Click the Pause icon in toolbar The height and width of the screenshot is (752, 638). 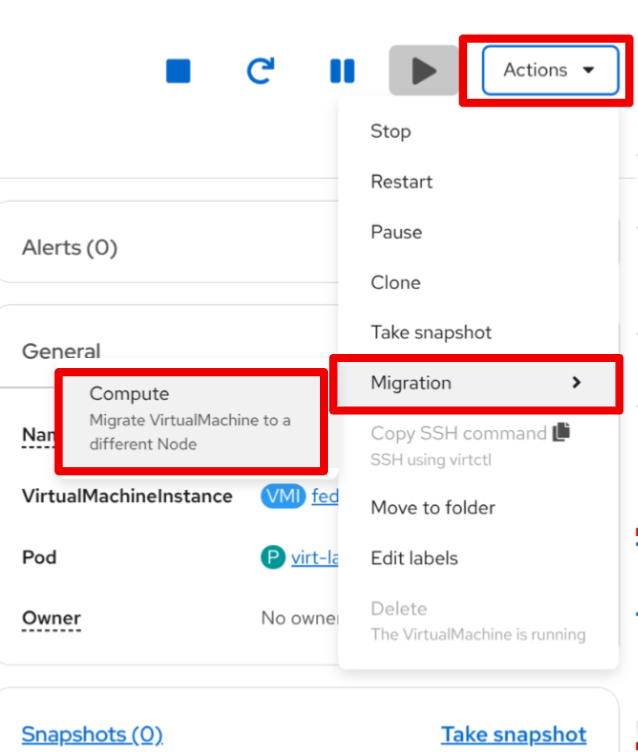pyautogui.click(x=342, y=71)
